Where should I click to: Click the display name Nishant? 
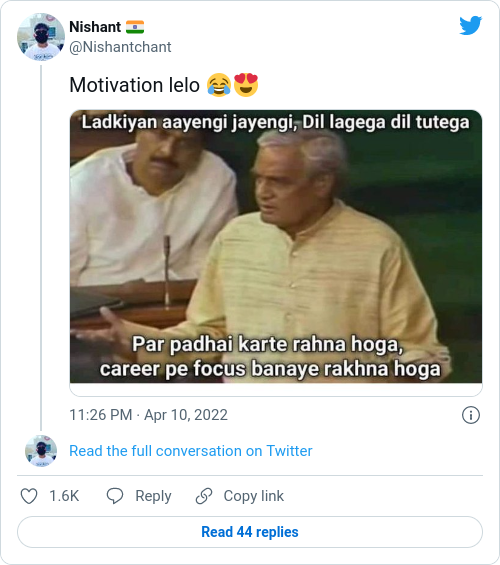click(x=95, y=27)
